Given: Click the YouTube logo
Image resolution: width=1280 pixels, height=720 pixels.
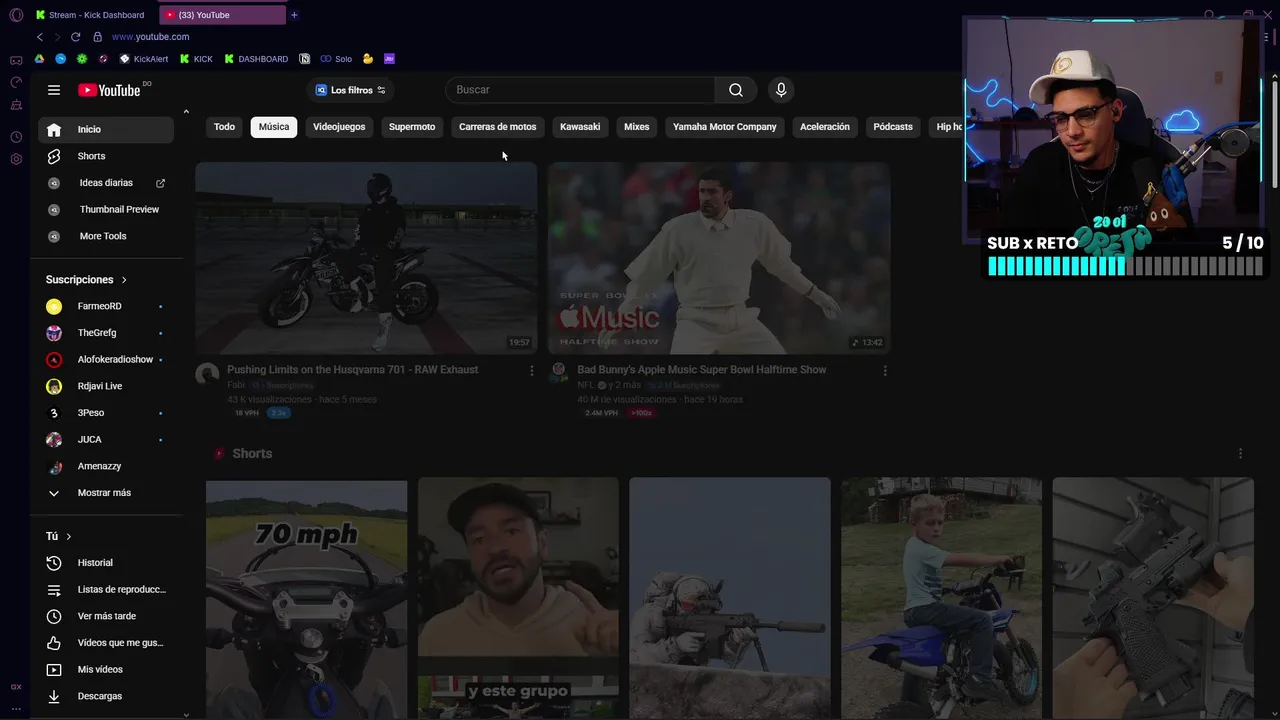Looking at the screenshot, I should pos(109,90).
